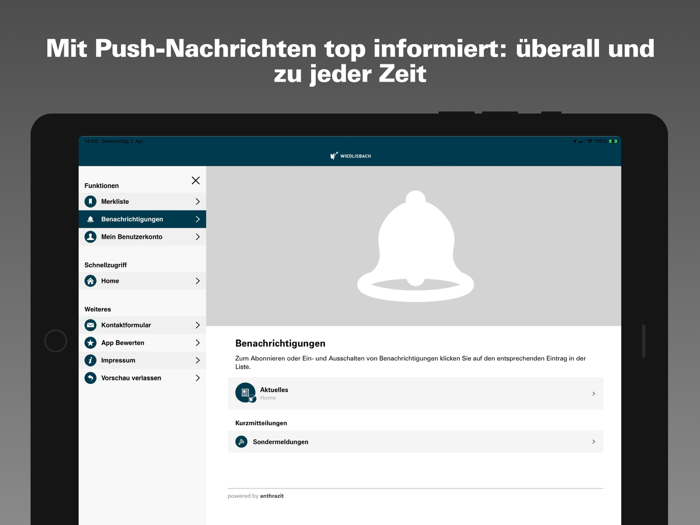This screenshot has height=525, width=700.
Task: Tap the tablet's round home button
Action: coord(56,341)
